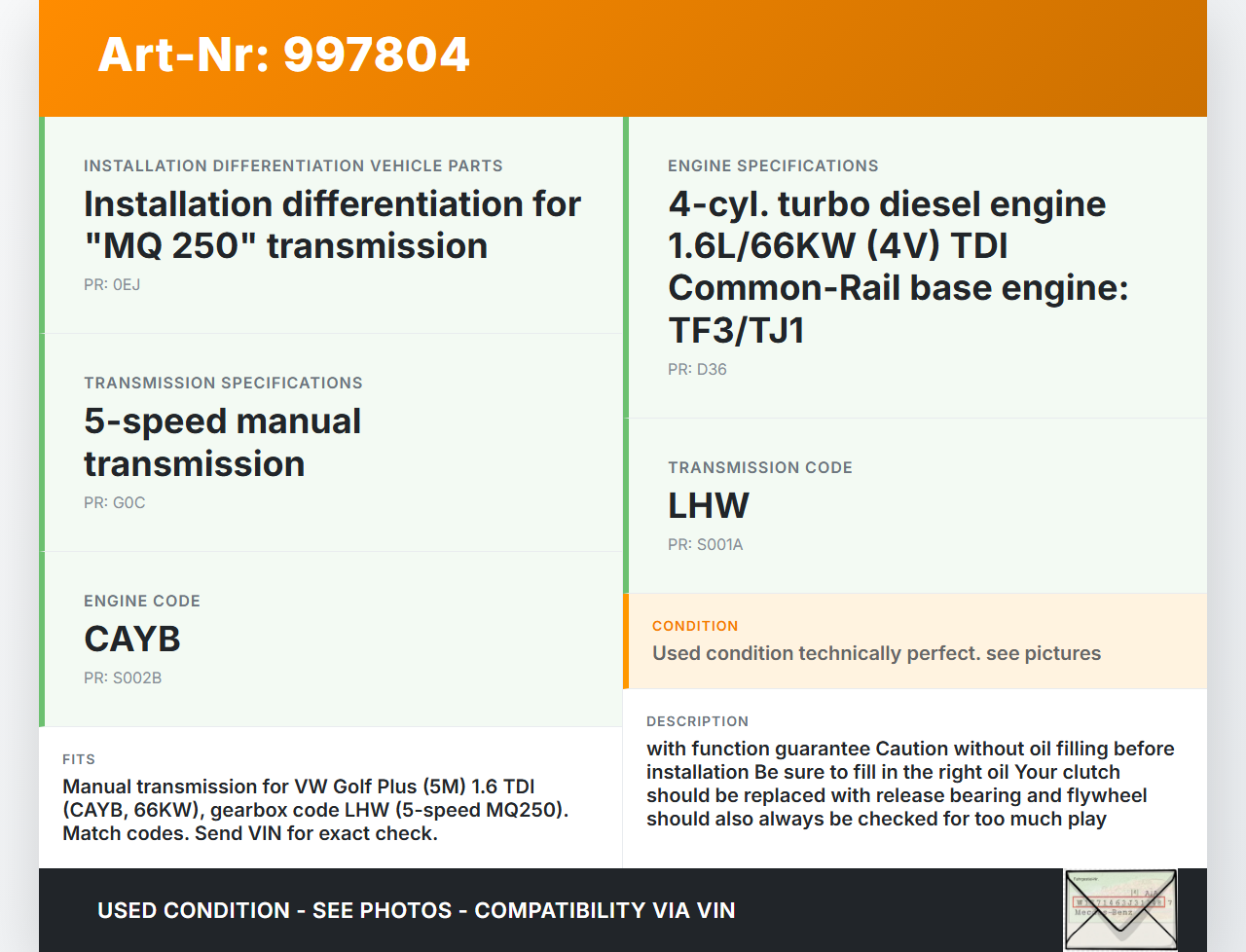Click the PR: S002B code

[123, 678]
